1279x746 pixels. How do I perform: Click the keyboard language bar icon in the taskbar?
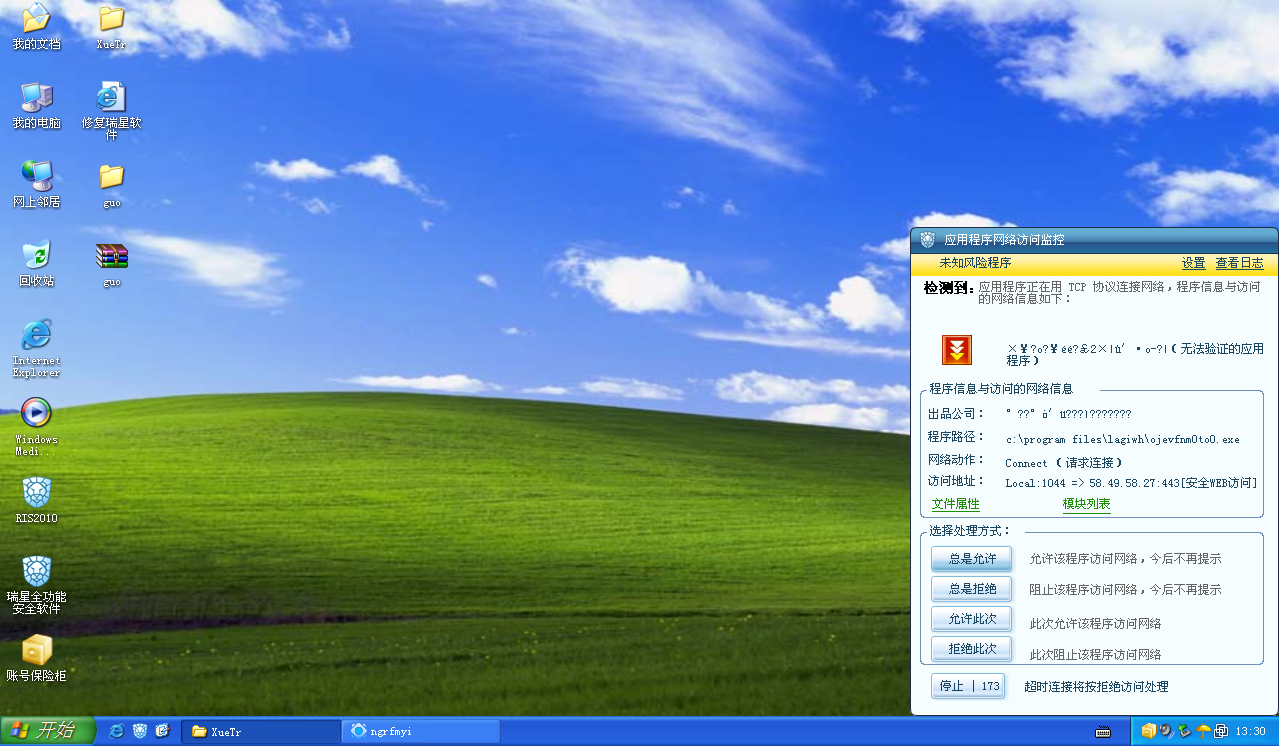click(x=1103, y=732)
